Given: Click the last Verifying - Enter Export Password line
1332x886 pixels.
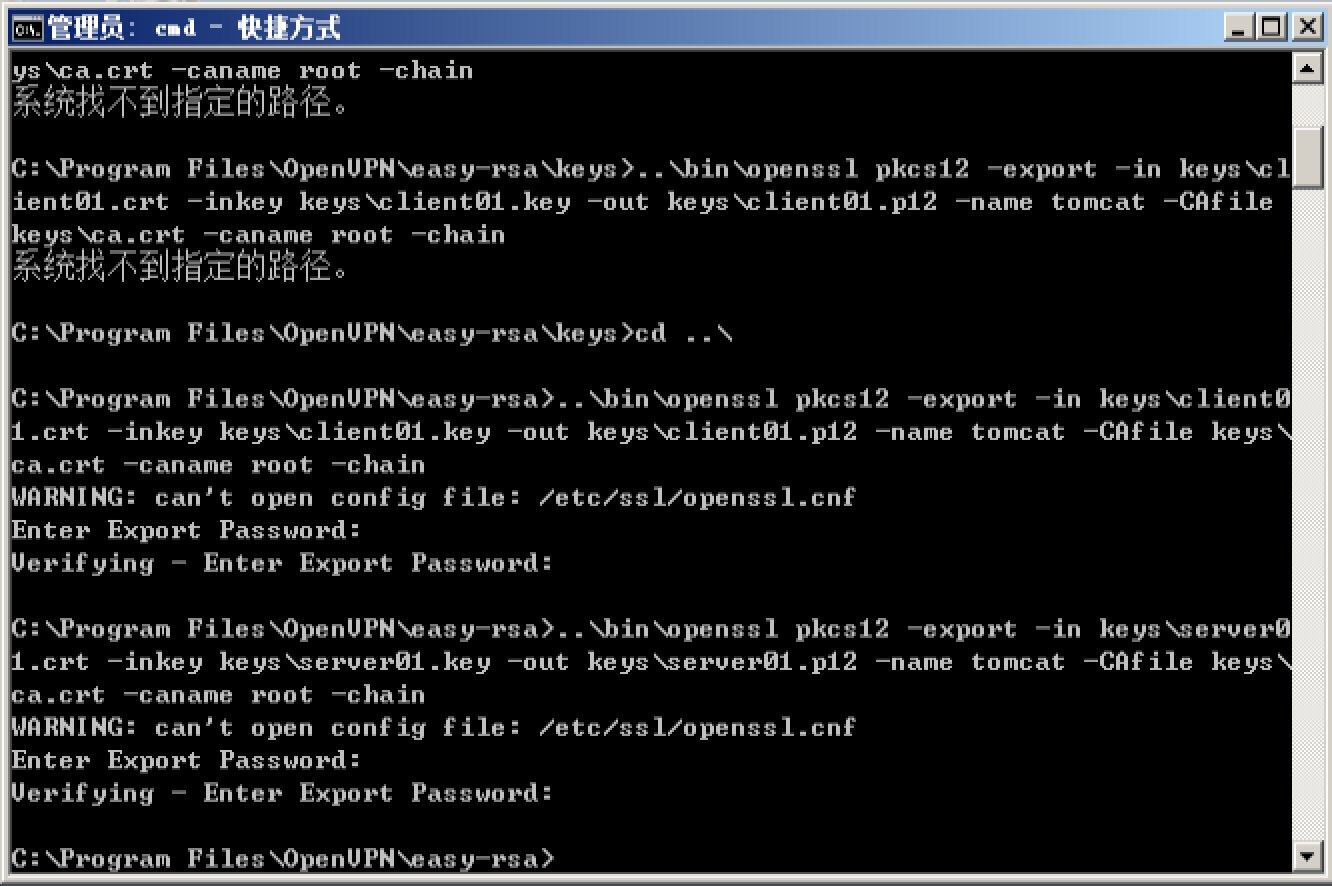Looking at the screenshot, I should click(281, 794).
